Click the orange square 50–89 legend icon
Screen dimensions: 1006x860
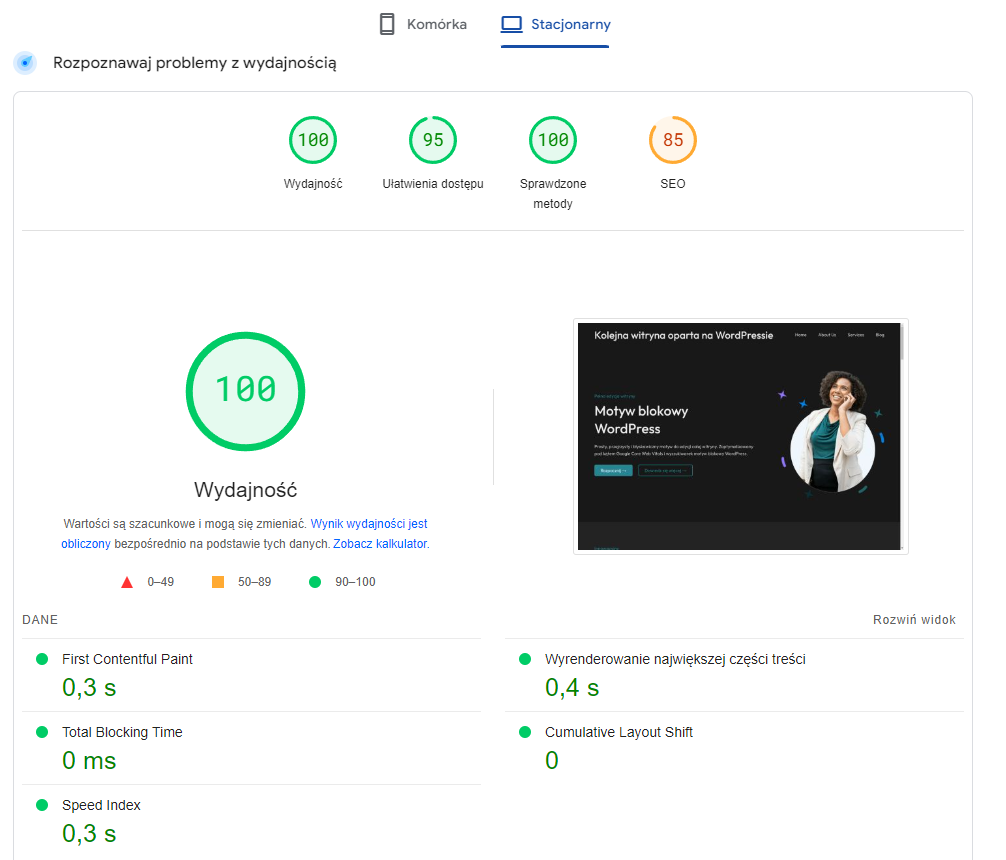pyautogui.click(x=218, y=582)
